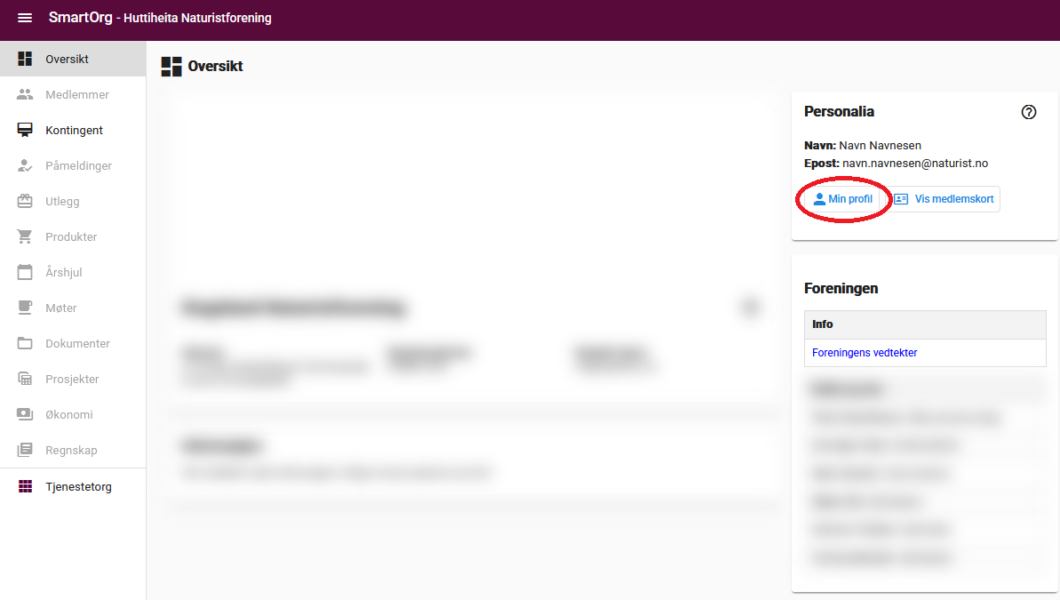Open Regnskap from the sidebar

coord(71,450)
